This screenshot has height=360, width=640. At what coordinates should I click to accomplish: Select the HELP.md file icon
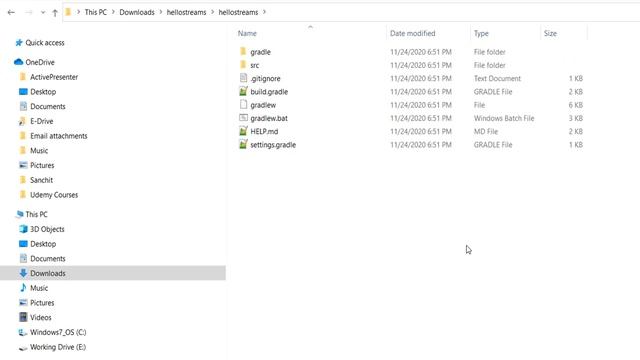pos(243,131)
